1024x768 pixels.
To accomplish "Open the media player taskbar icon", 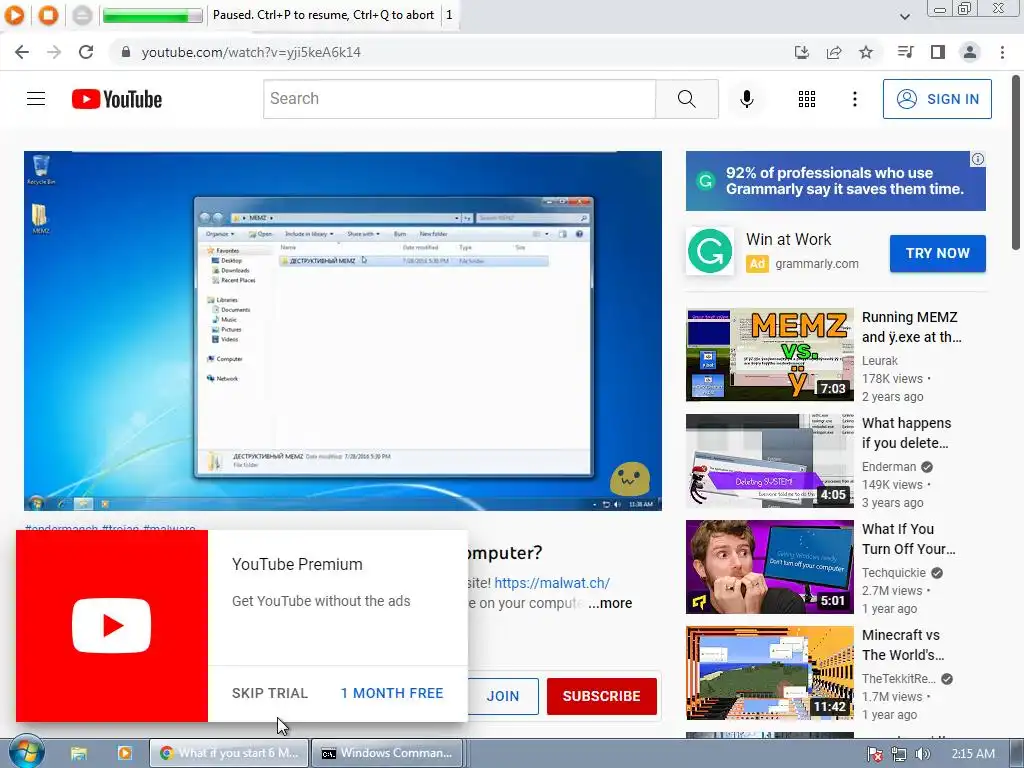I will pos(125,753).
